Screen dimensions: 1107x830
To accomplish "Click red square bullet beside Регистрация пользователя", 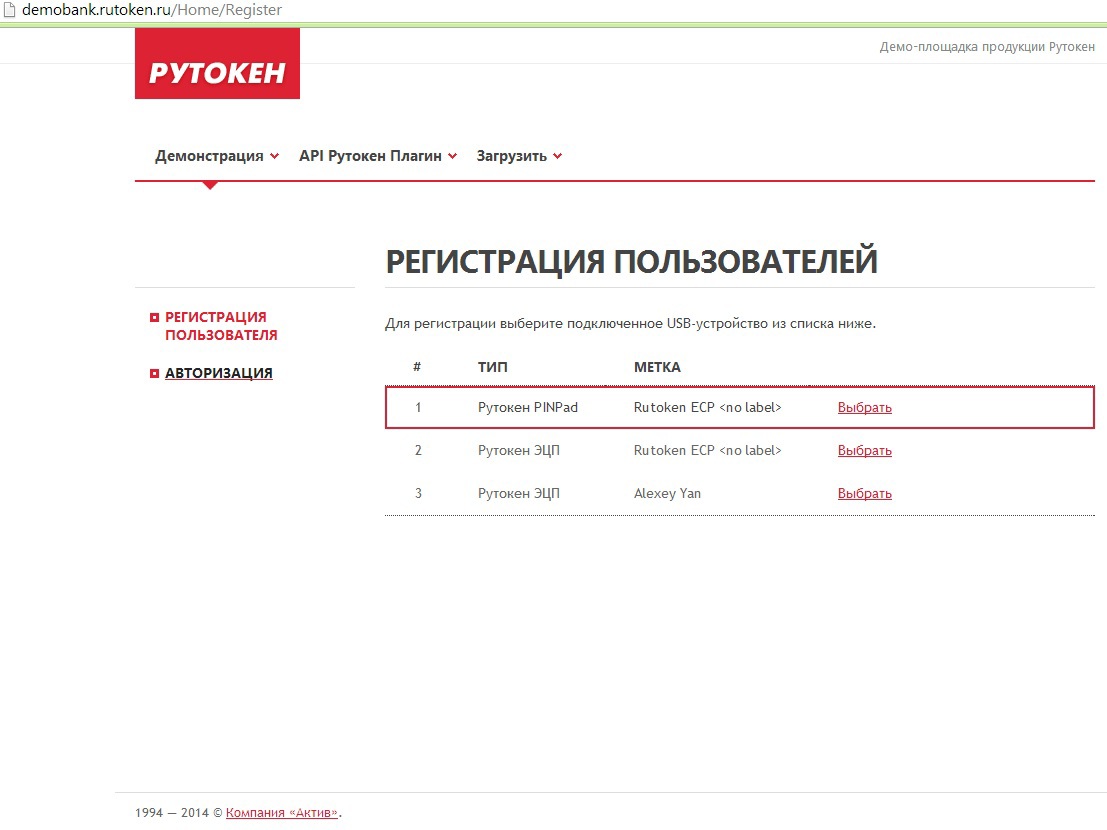I will click(155, 318).
